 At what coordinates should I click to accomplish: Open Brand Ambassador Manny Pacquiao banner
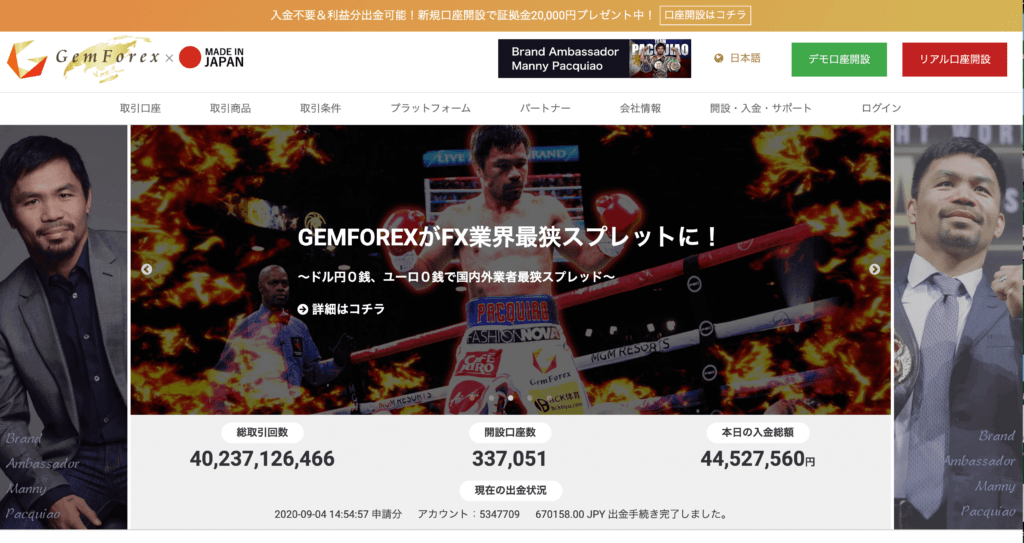click(x=594, y=59)
